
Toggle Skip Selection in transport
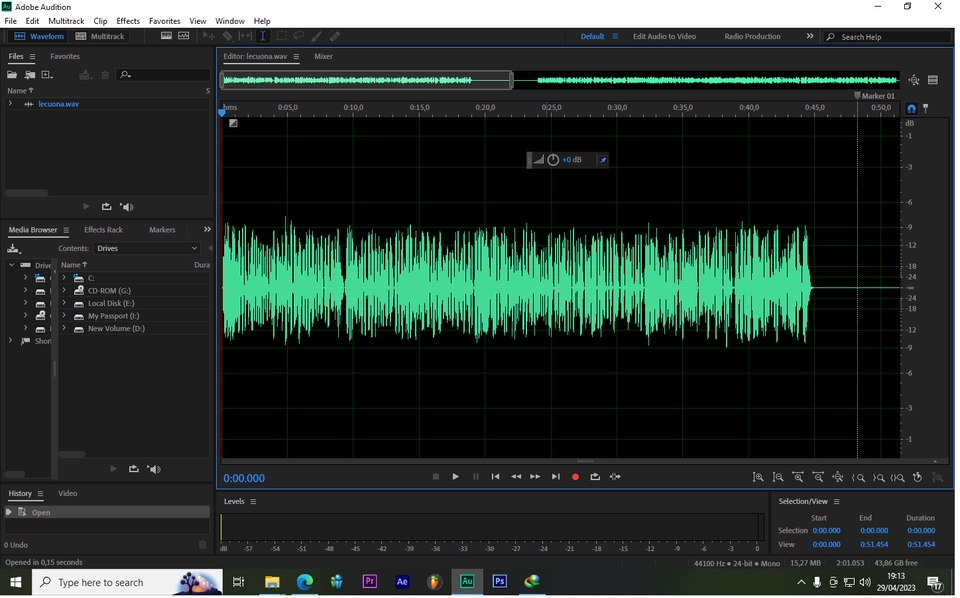click(x=615, y=477)
